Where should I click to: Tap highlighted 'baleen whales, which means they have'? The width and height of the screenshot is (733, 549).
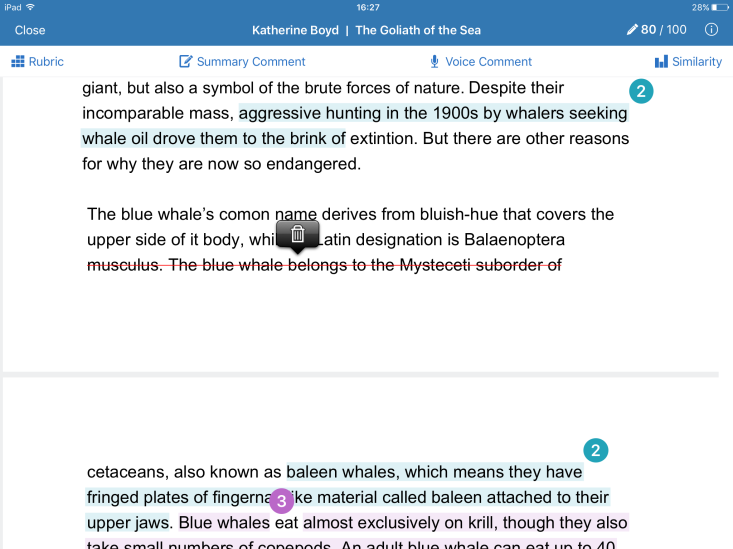[x=434, y=472]
